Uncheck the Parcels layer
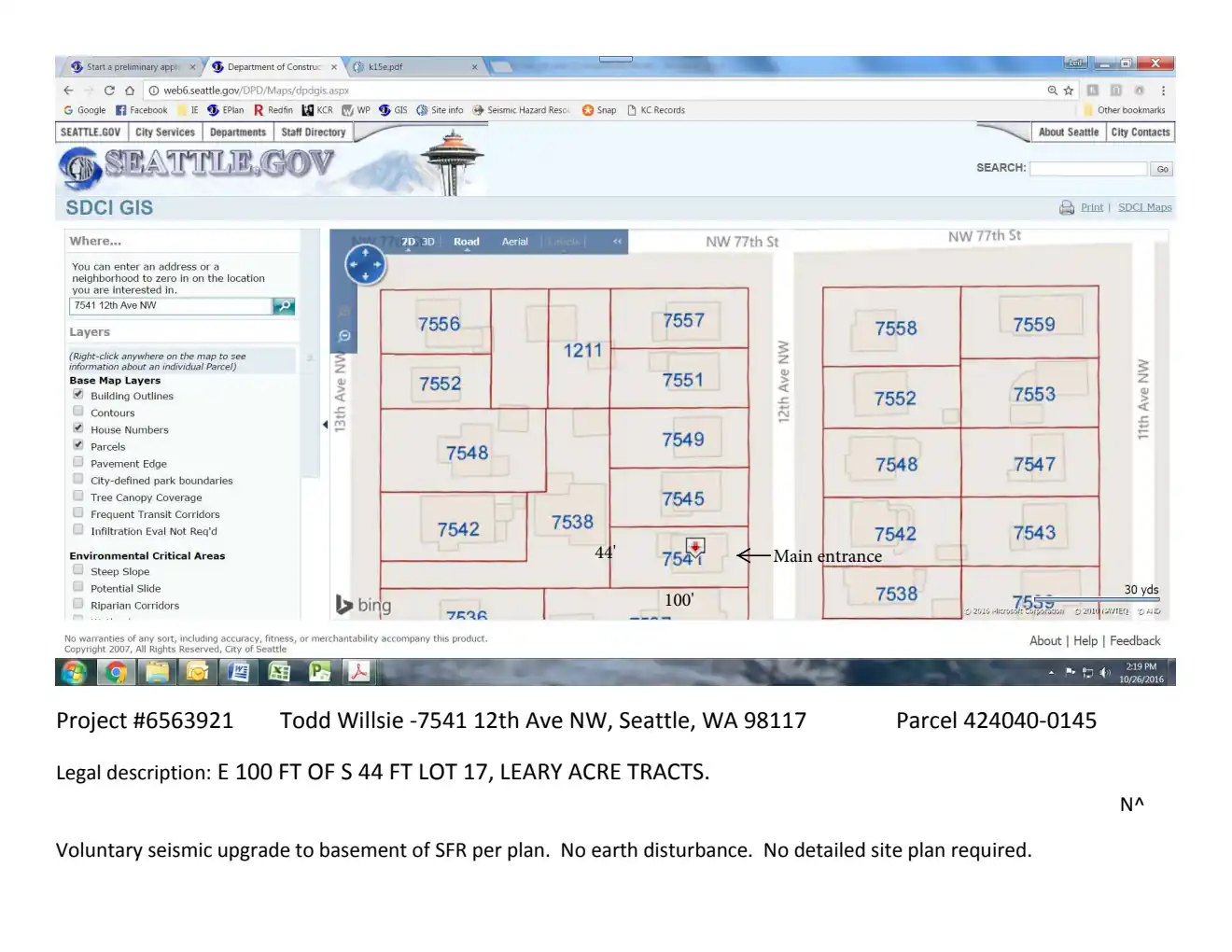Viewport: 1232px width, 952px height. click(78, 445)
